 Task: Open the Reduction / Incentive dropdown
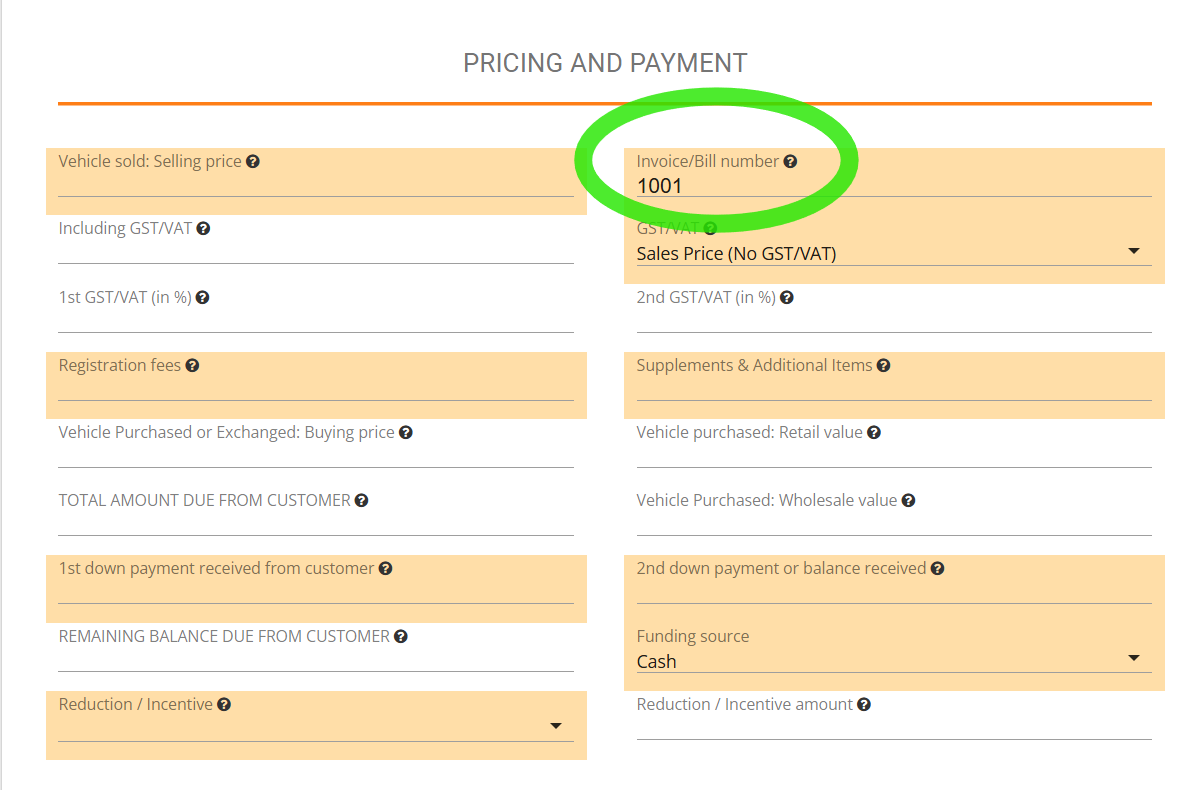coord(315,727)
